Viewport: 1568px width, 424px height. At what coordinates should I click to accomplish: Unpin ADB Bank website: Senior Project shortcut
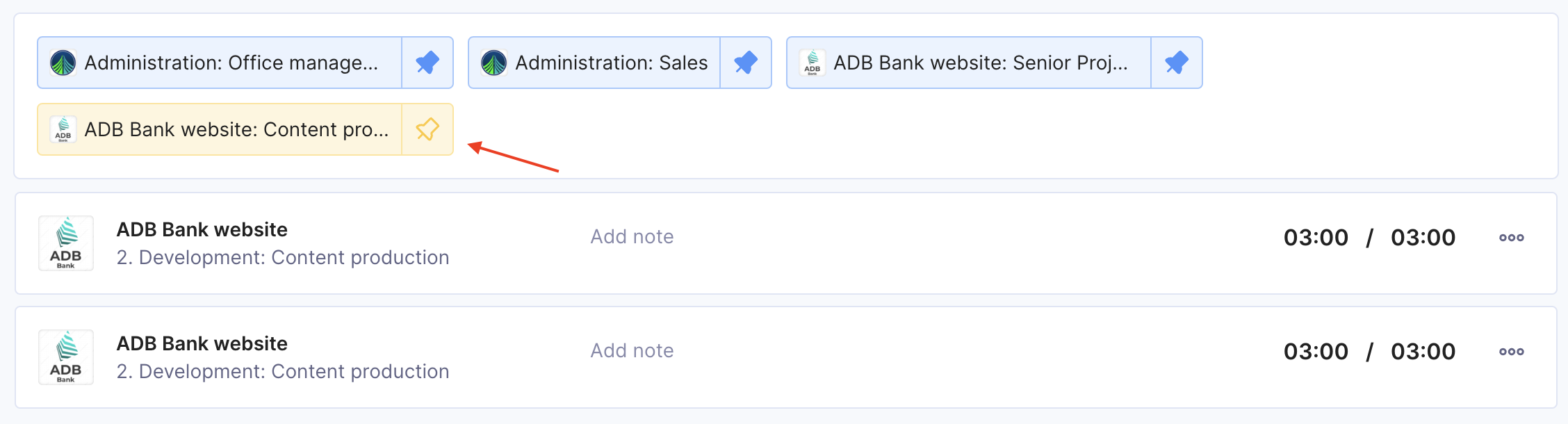[1177, 63]
